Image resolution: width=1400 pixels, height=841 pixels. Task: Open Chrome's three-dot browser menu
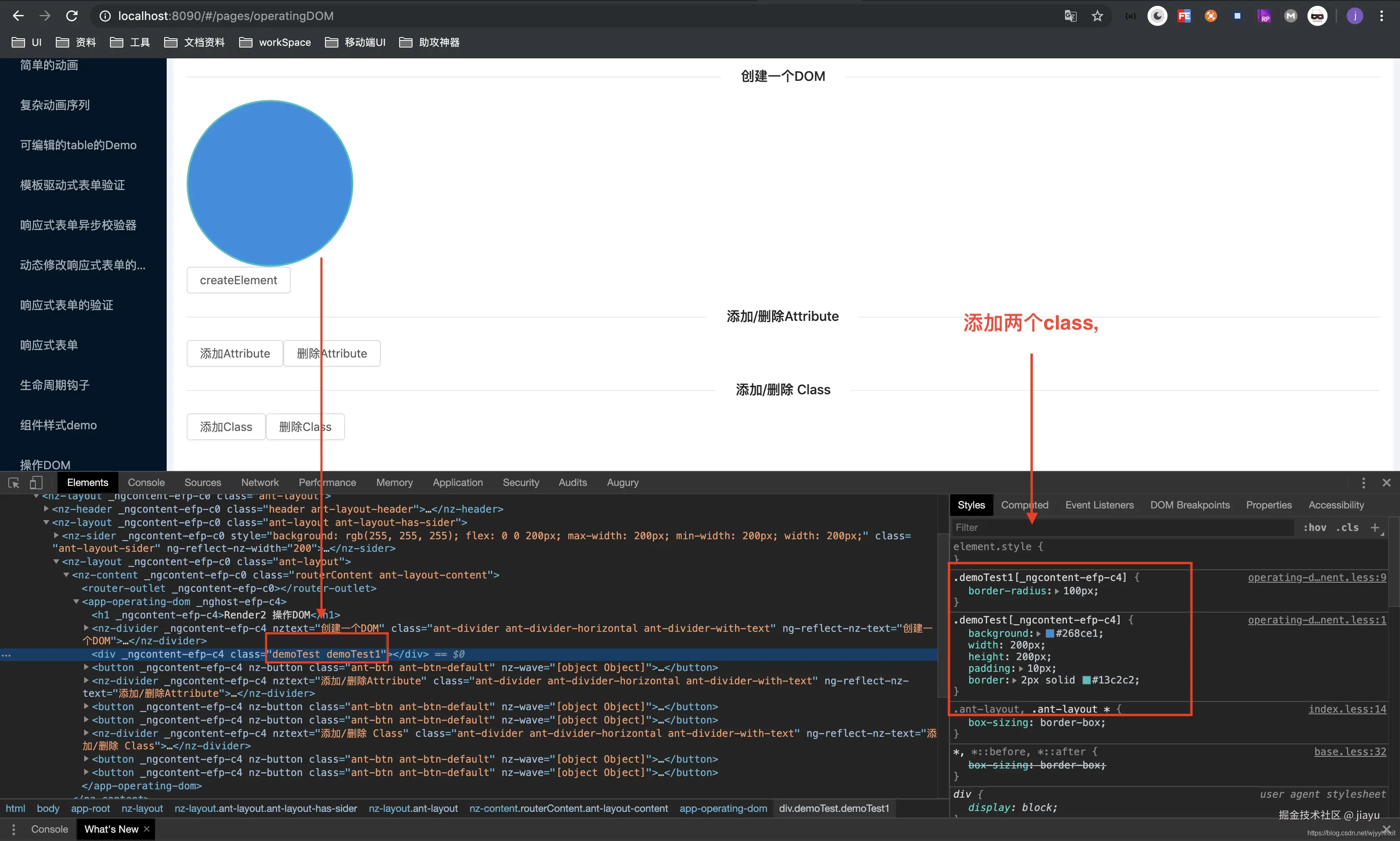(x=1381, y=16)
